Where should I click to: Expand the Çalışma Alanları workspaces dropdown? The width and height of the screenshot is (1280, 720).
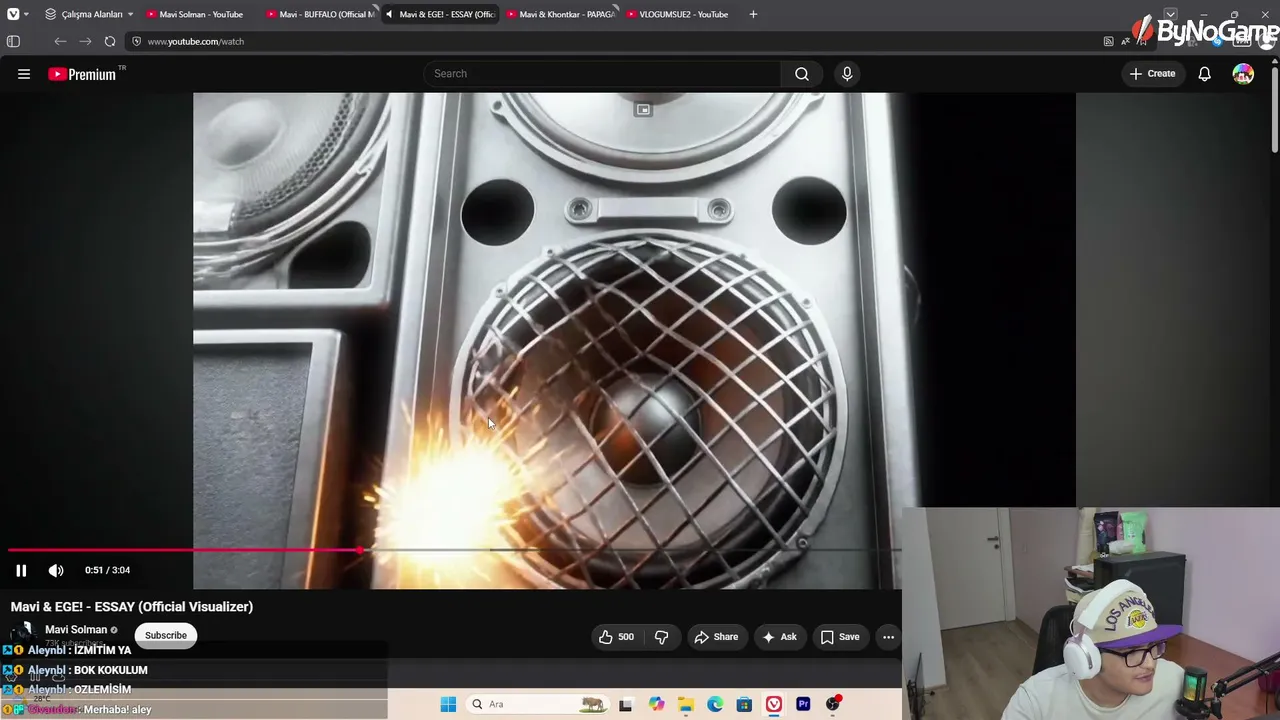tap(89, 14)
